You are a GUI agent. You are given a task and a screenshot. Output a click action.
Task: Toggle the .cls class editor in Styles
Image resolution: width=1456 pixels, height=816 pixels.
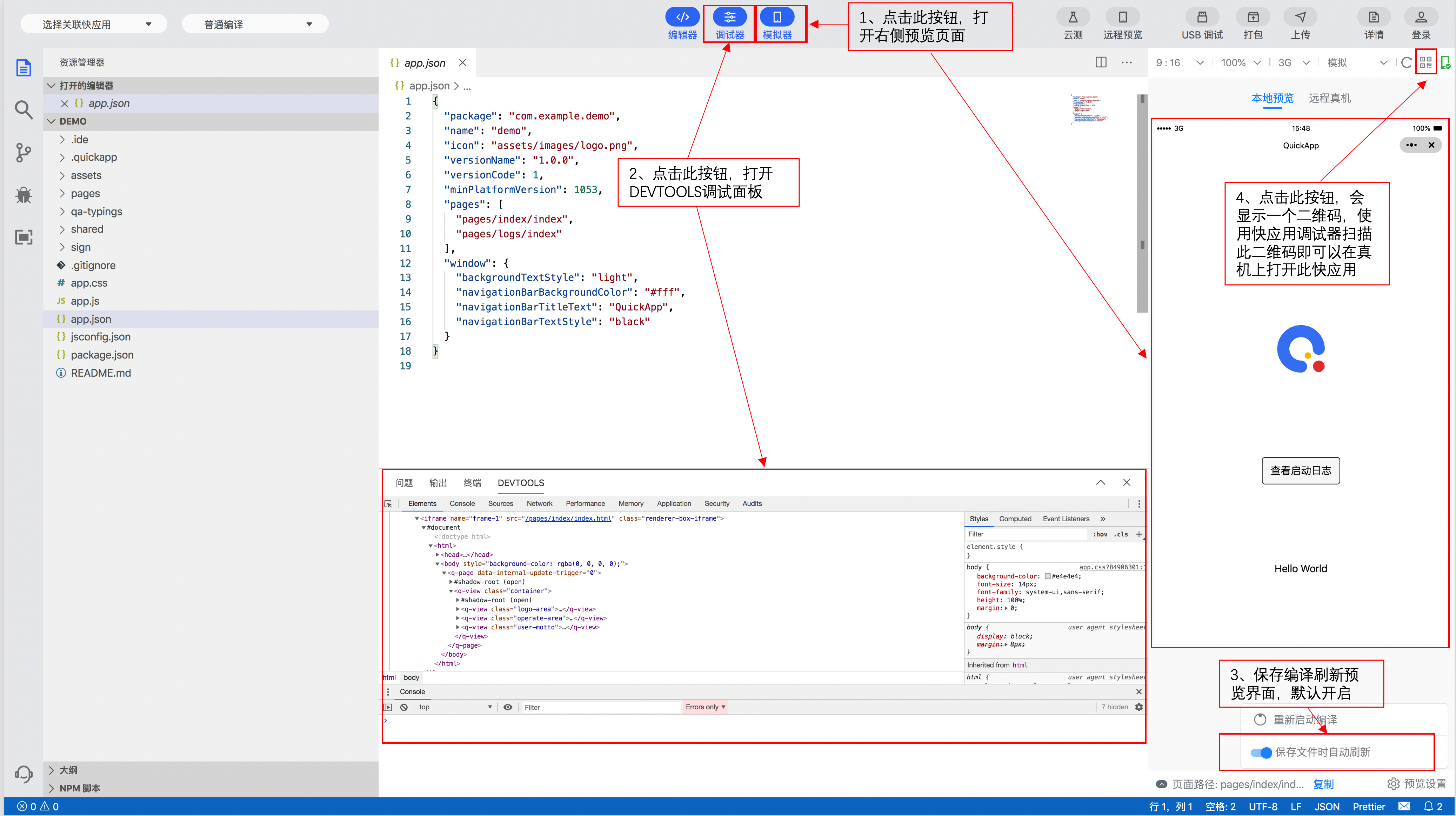[x=1121, y=534]
